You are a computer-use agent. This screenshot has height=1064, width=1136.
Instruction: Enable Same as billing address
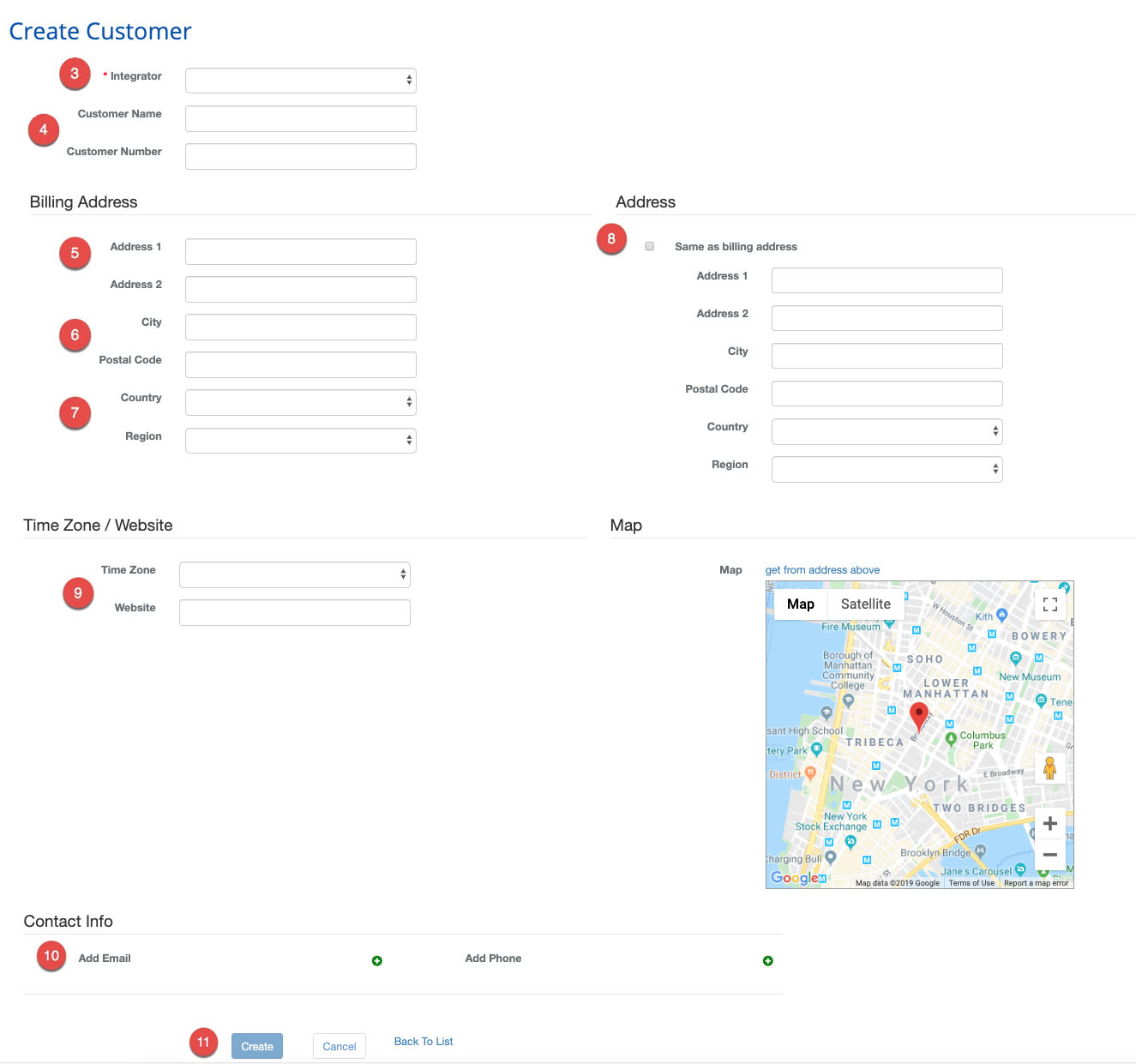click(649, 246)
